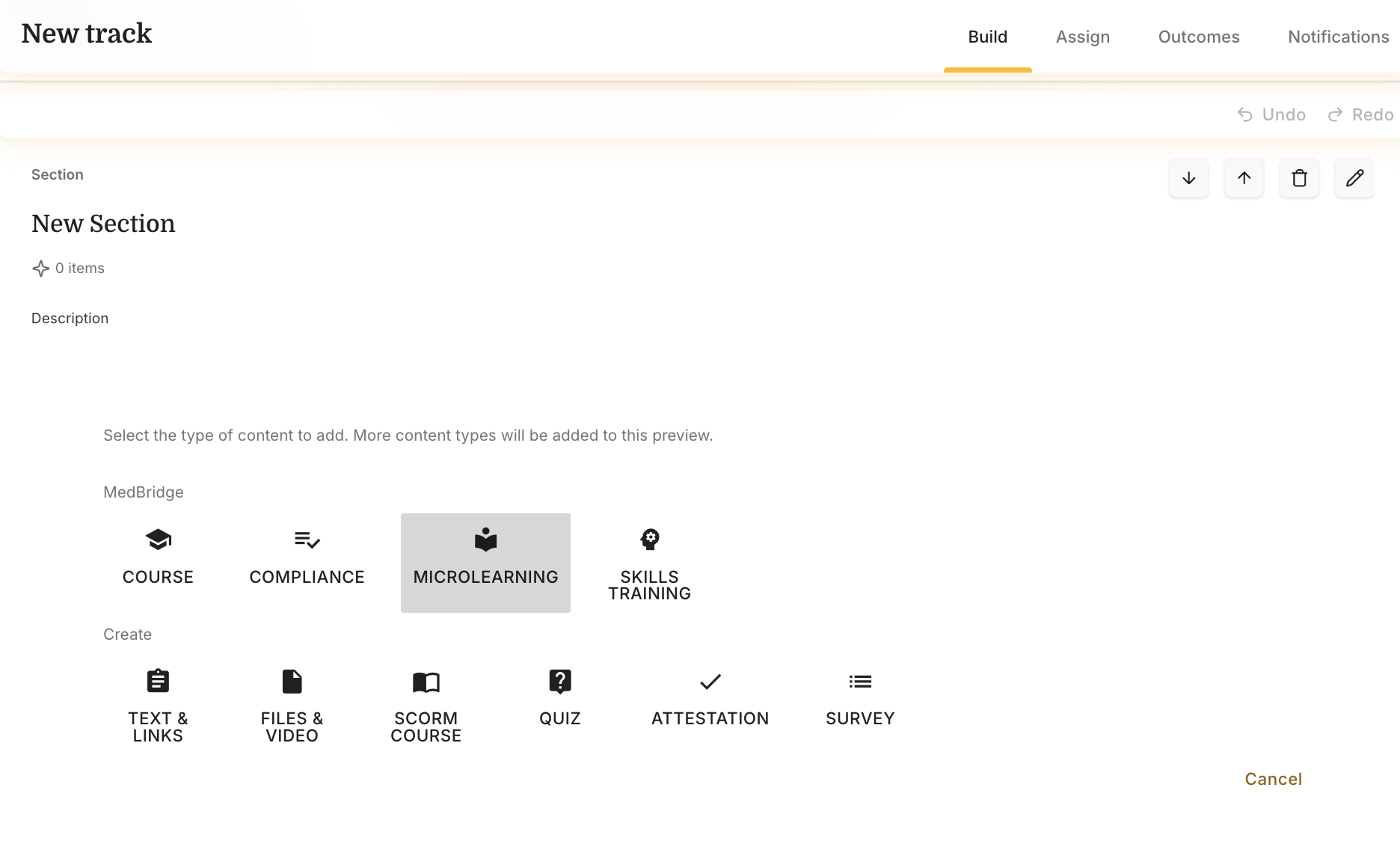Switch to the Build tab
This screenshot has height=850, width=1400.
(987, 37)
